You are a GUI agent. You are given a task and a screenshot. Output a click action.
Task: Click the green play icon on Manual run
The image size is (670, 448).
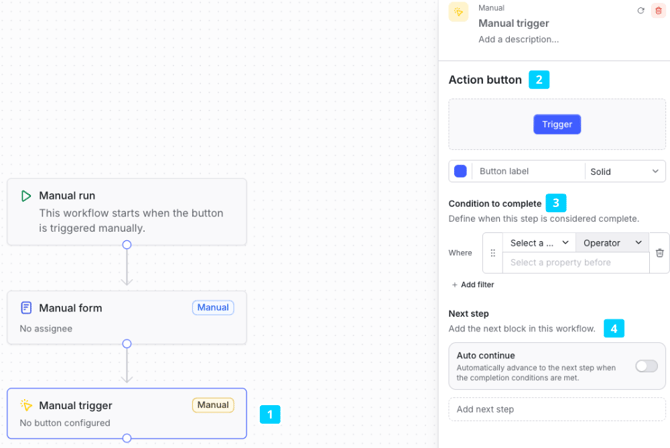pos(26,196)
